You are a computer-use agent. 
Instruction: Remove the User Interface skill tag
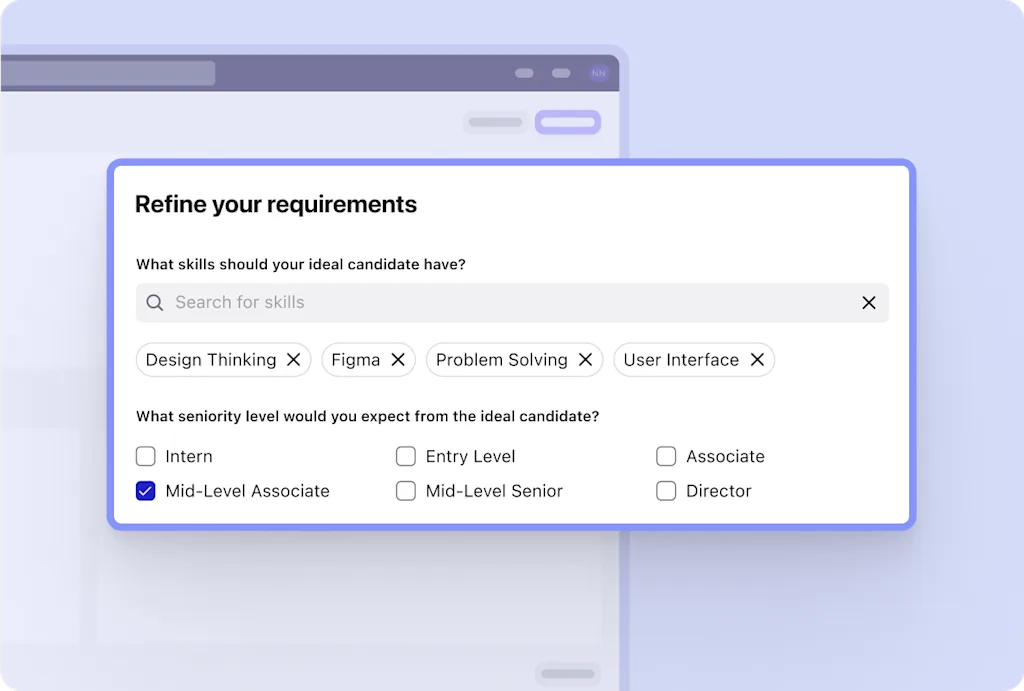(x=757, y=359)
